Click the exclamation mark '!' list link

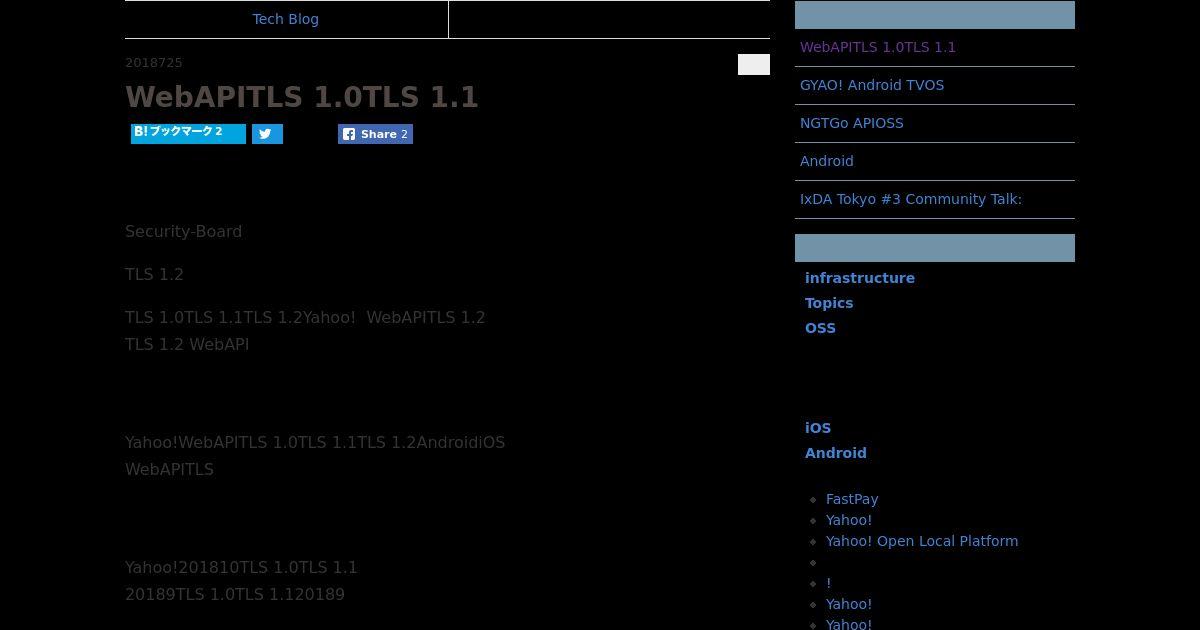coord(829,583)
